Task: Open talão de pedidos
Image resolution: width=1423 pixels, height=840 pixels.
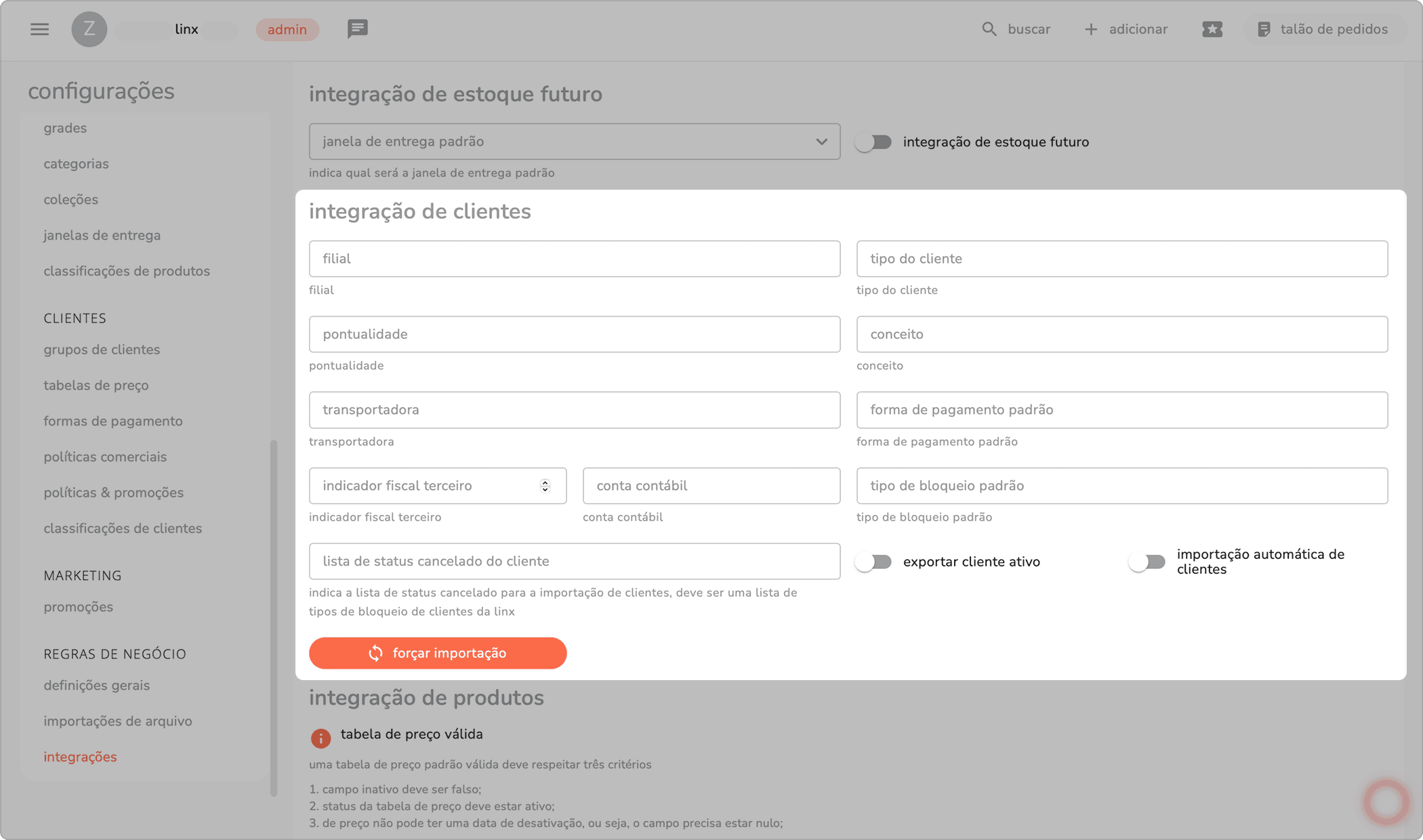Action: click(1325, 29)
